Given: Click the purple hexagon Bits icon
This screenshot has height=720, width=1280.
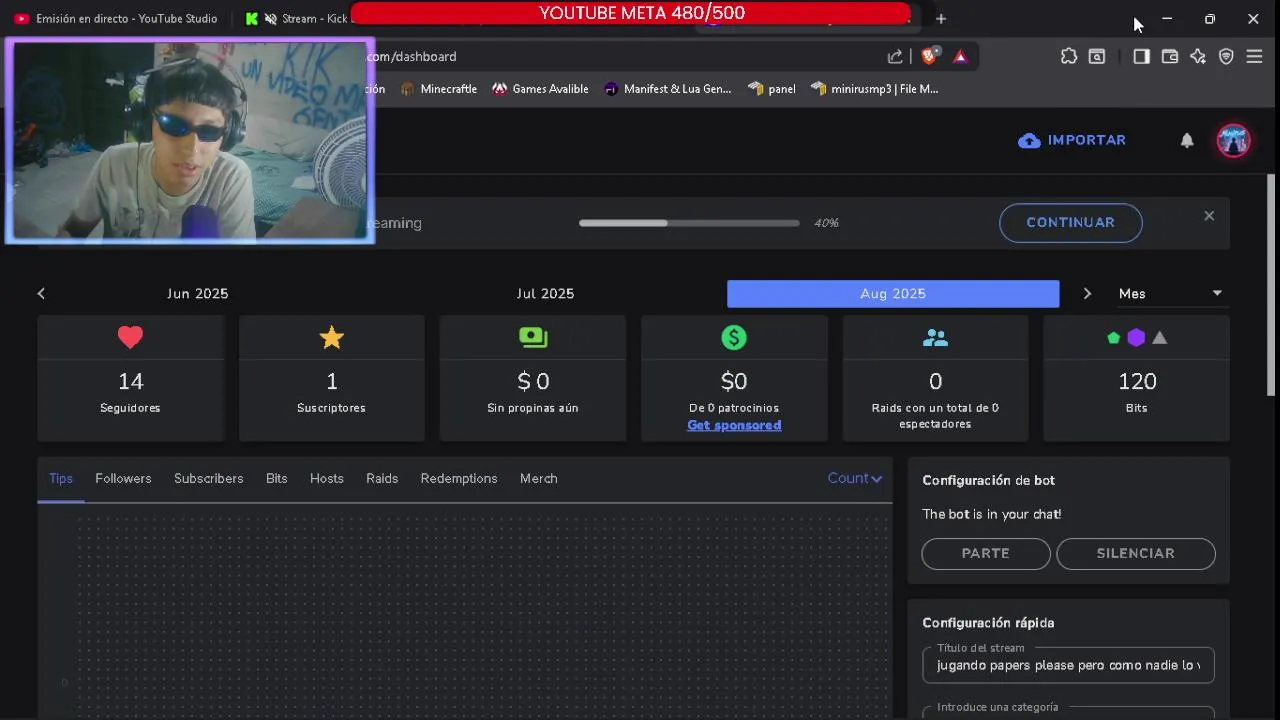Looking at the screenshot, I should coord(1136,338).
